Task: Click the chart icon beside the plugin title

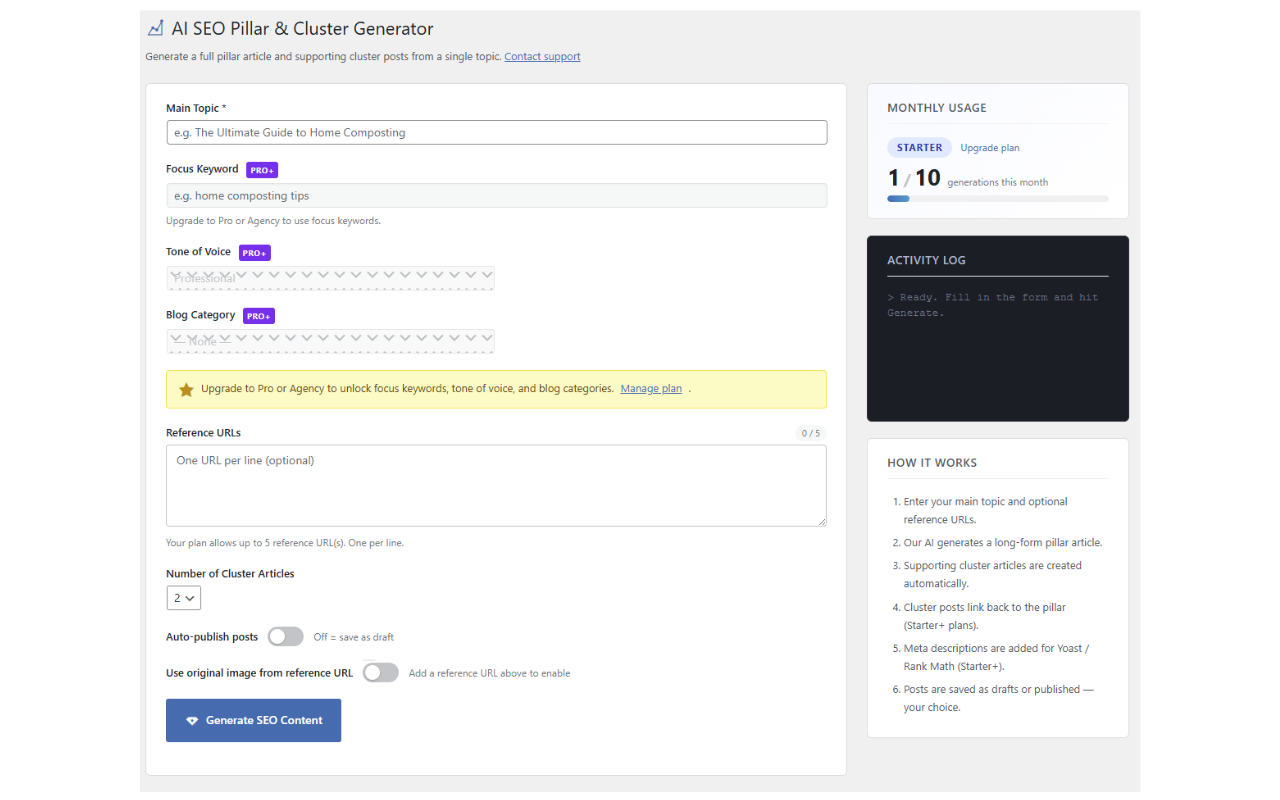Action: click(155, 28)
